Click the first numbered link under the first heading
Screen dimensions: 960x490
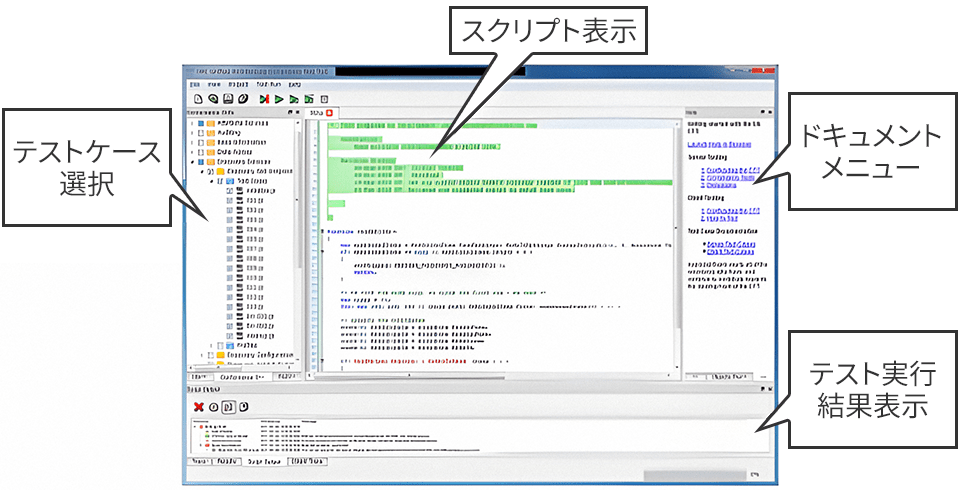pyautogui.click(x=732, y=169)
